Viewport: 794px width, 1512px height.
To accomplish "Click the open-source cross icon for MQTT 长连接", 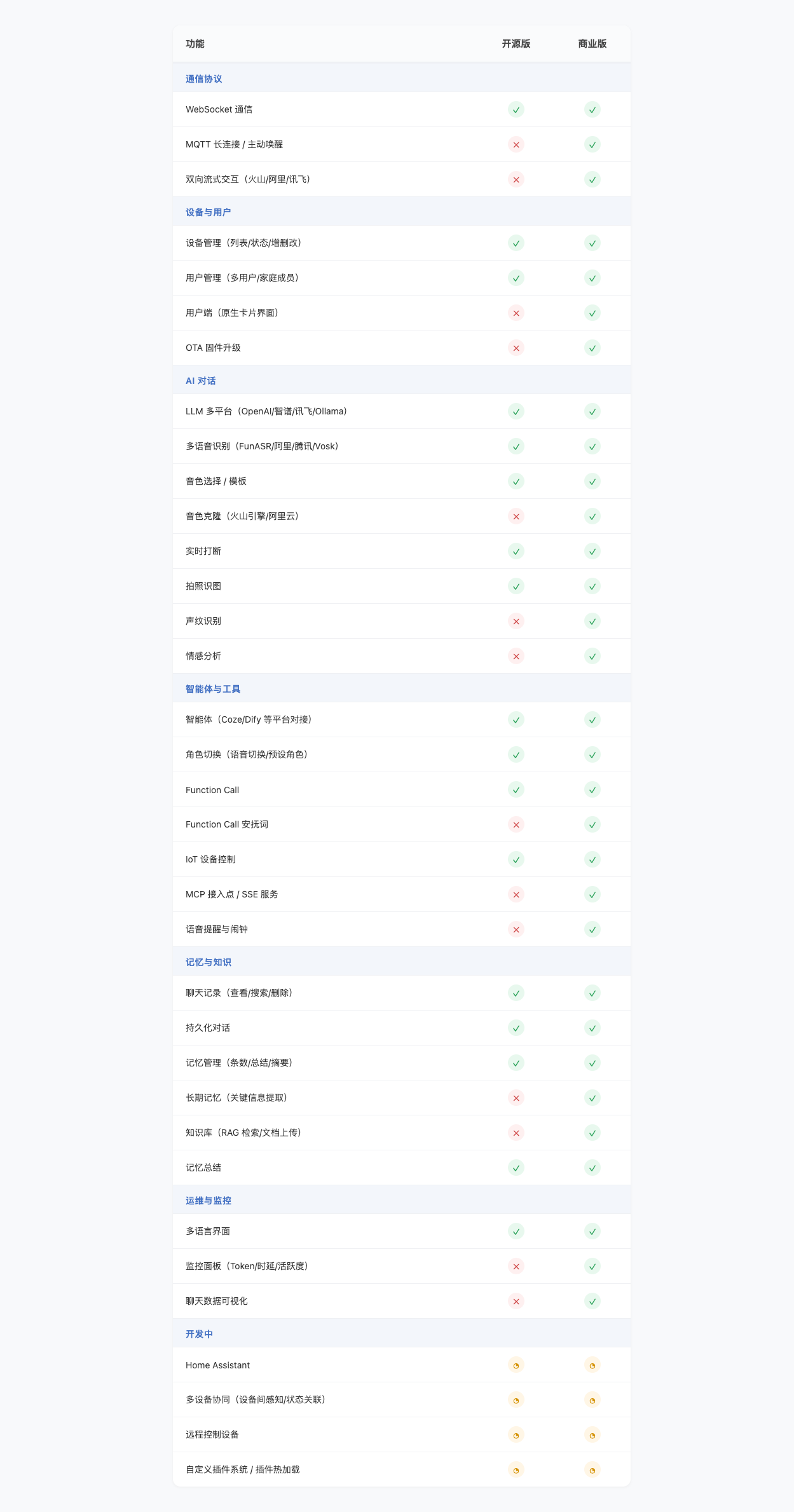I will pyautogui.click(x=516, y=144).
